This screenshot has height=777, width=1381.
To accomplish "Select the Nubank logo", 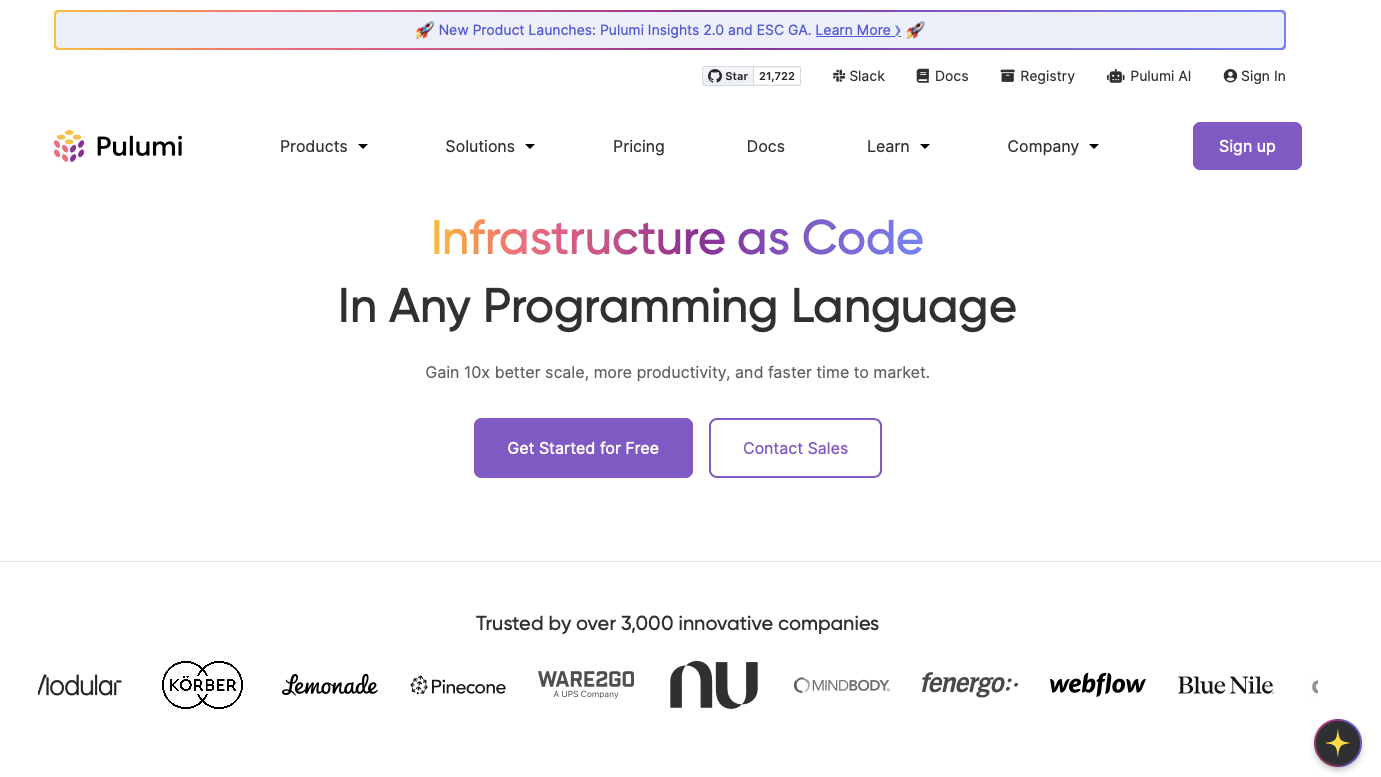I will coord(713,684).
